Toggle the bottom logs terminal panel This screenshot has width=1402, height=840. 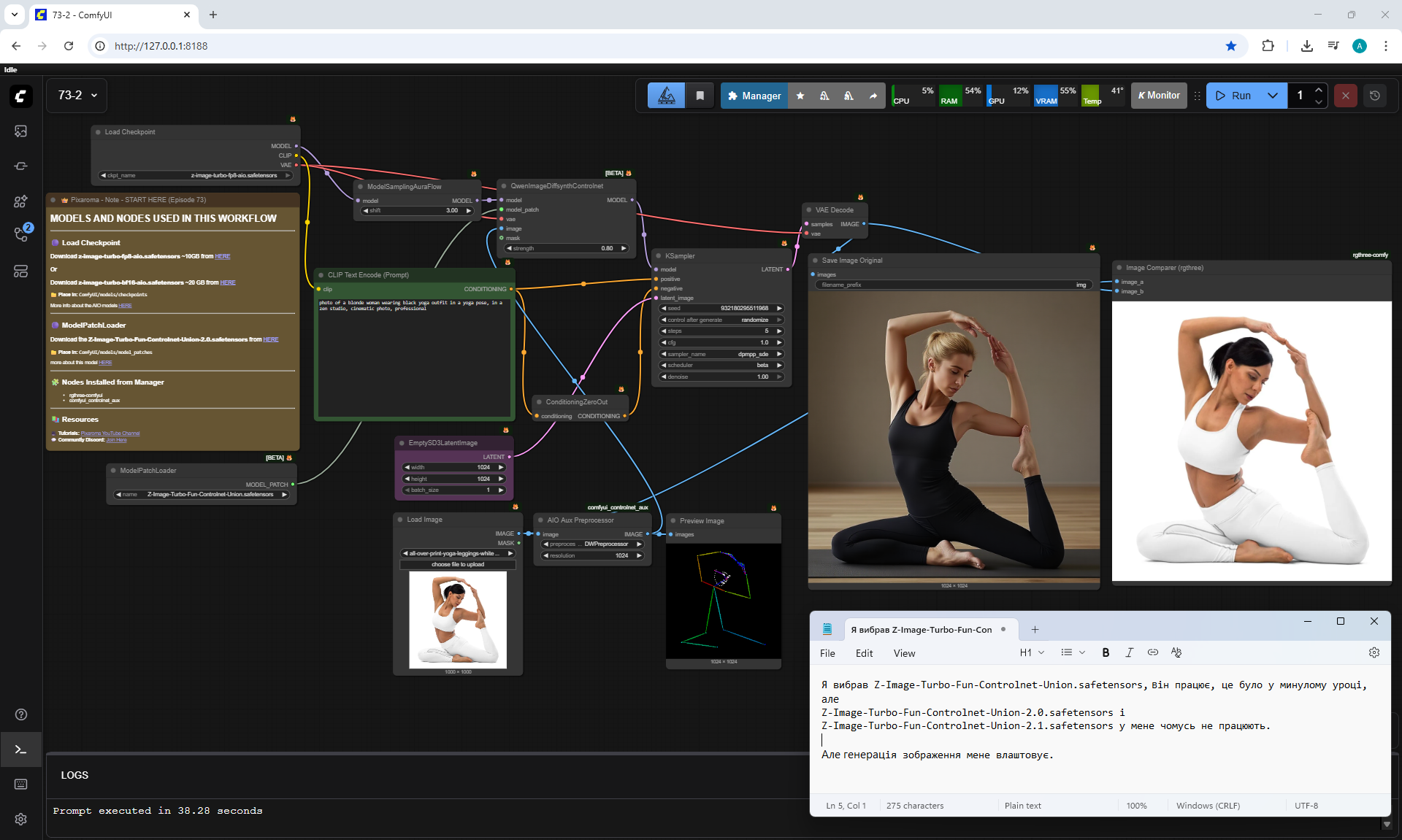click(x=20, y=750)
